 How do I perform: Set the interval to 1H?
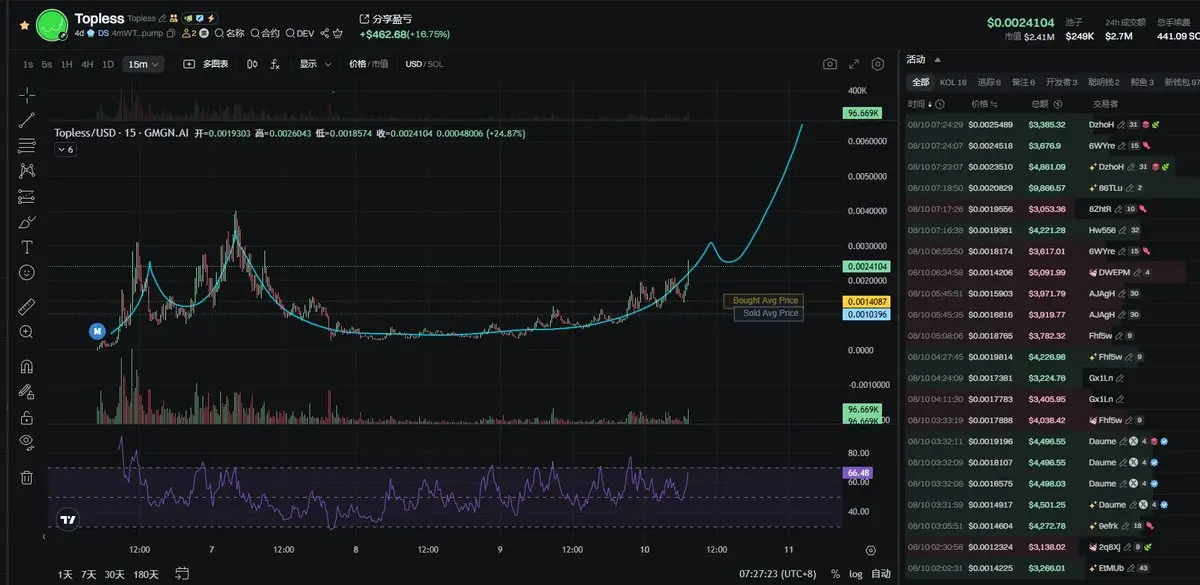tap(66, 64)
